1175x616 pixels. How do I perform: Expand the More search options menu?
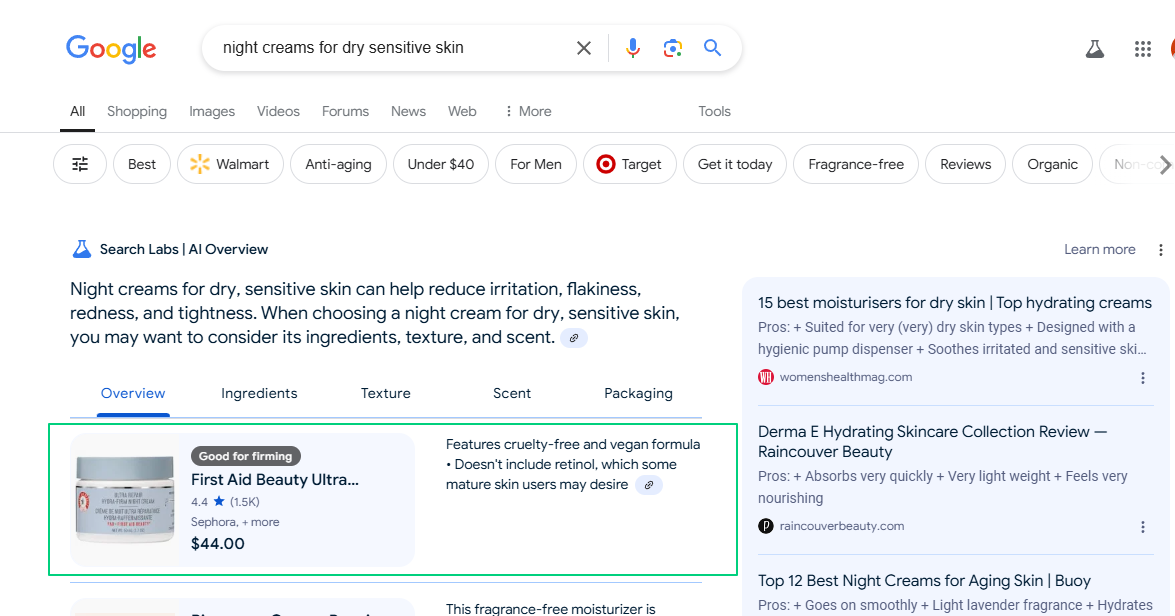[x=528, y=112]
